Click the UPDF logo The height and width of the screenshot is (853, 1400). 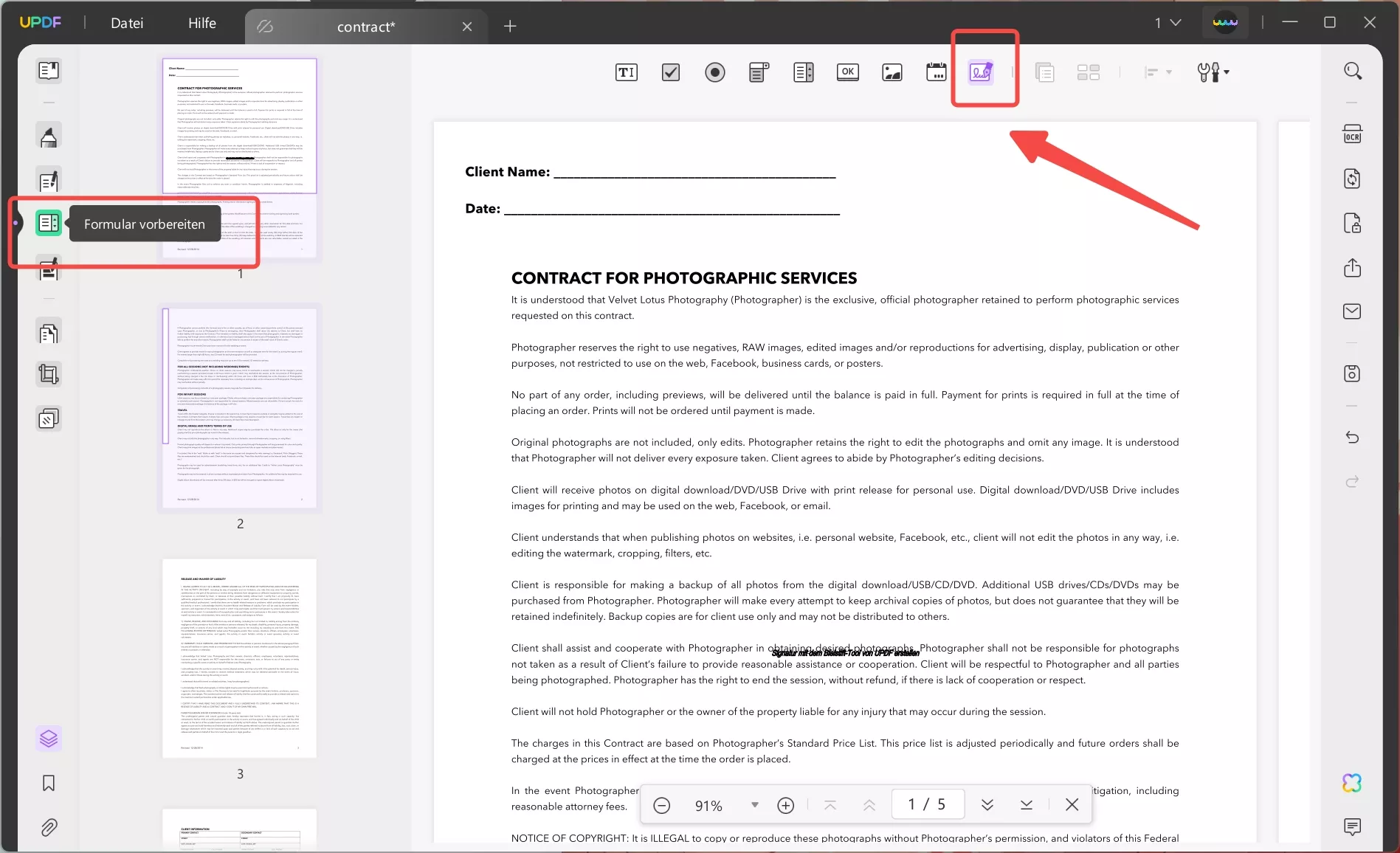(x=41, y=22)
